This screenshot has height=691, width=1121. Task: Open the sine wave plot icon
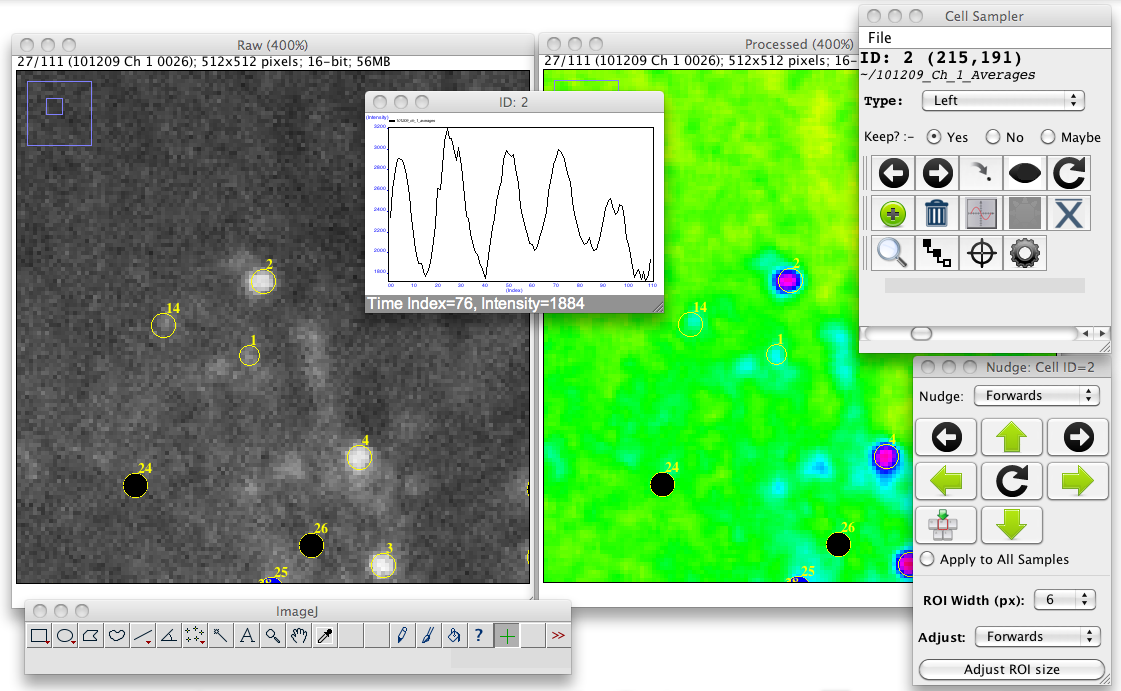tap(981, 214)
